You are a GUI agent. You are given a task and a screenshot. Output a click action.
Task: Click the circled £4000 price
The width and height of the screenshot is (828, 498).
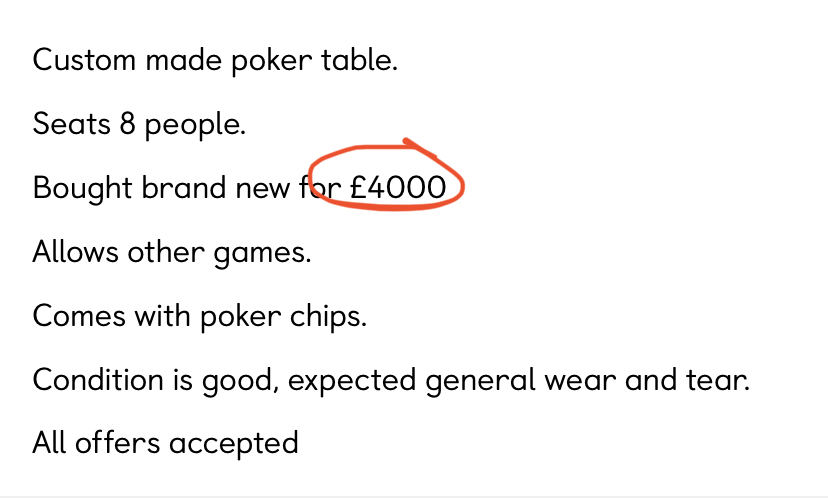(397, 187)
